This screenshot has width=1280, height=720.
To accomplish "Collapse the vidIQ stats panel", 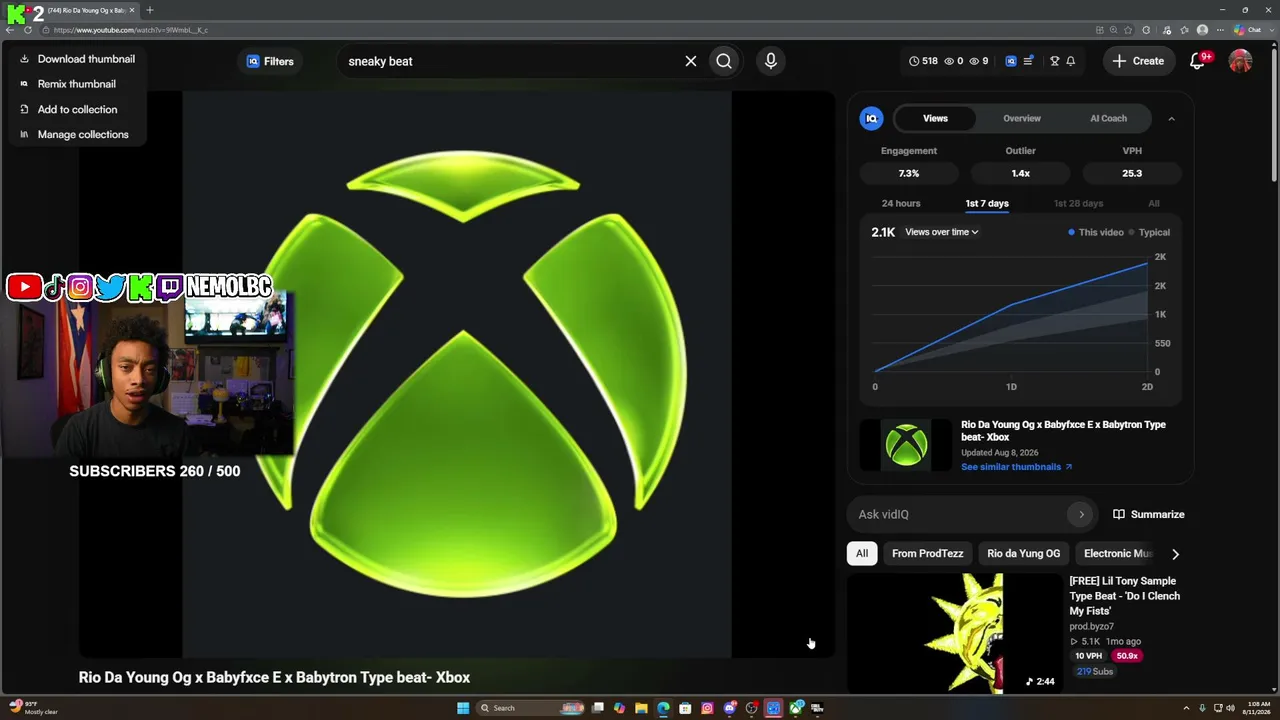I will 1171,118.
